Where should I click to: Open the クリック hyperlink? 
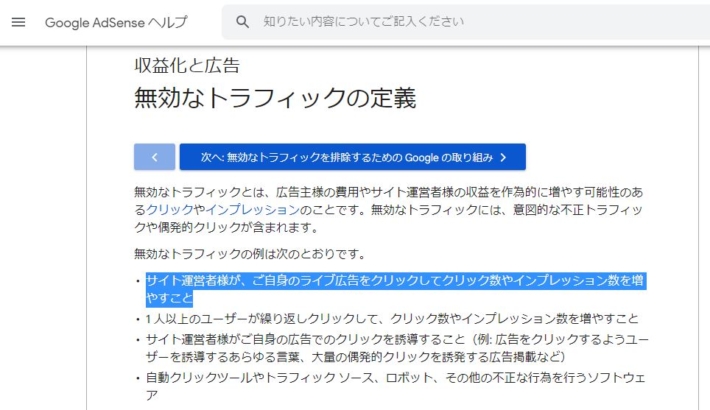(170, 210)
